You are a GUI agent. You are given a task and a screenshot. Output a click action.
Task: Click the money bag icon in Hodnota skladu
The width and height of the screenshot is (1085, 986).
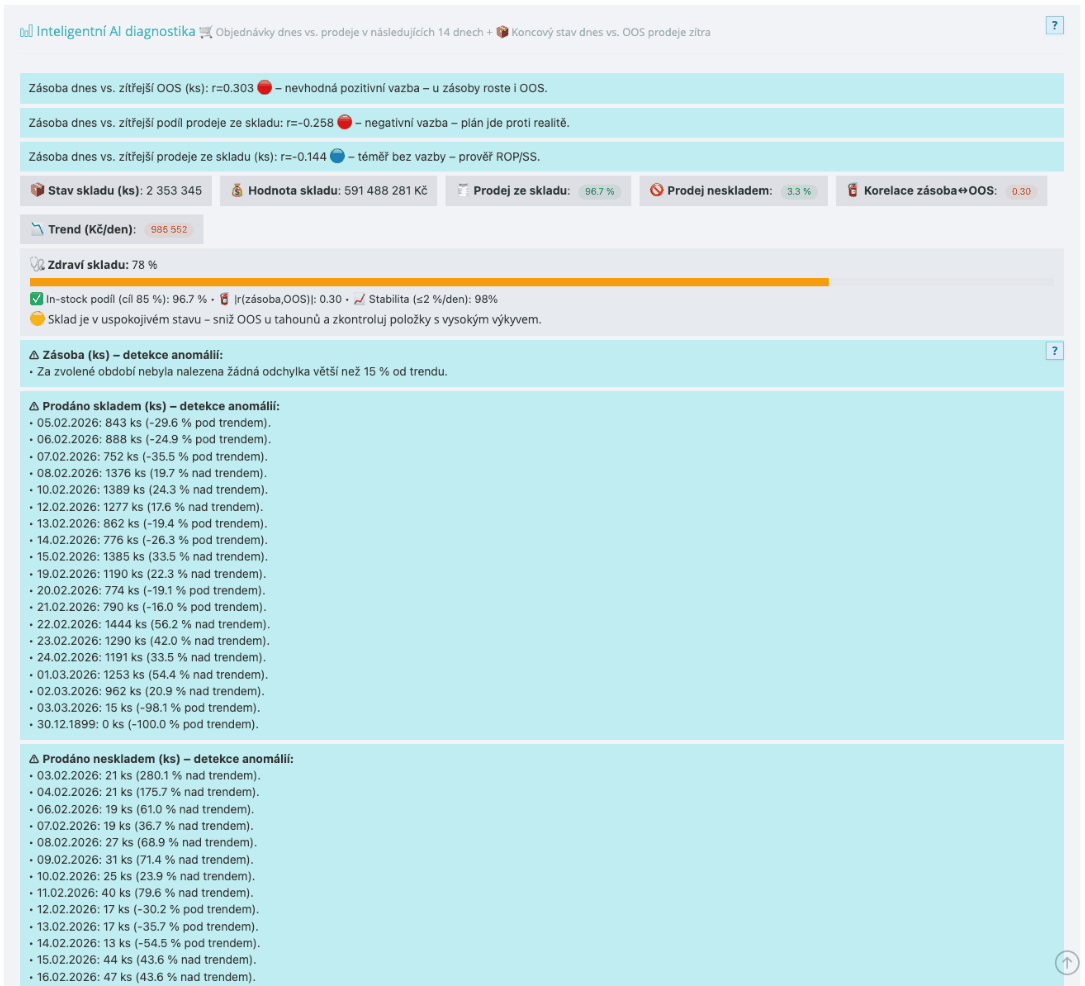click(237, 190)
